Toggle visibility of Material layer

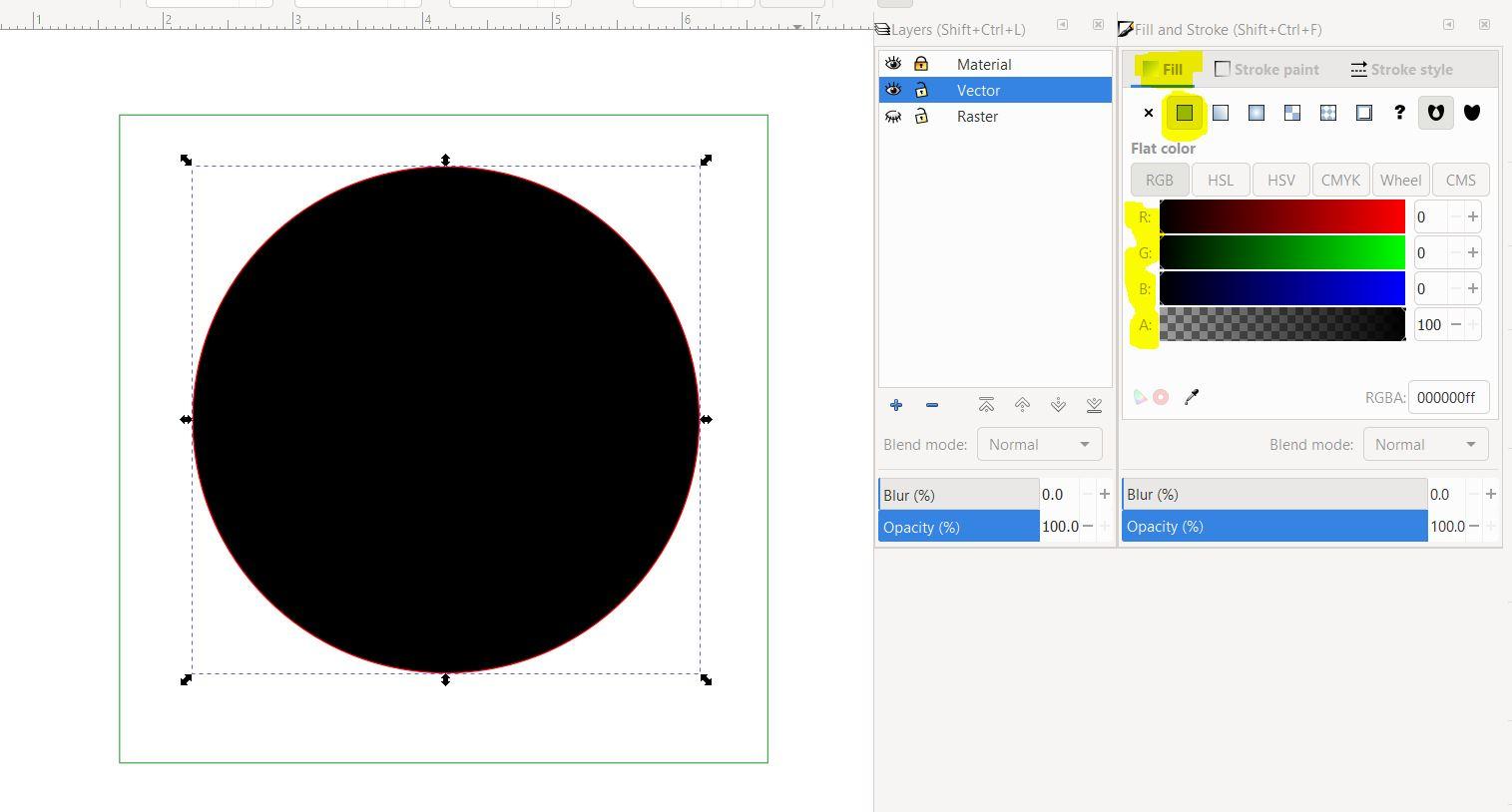click(x=893, y=64)
